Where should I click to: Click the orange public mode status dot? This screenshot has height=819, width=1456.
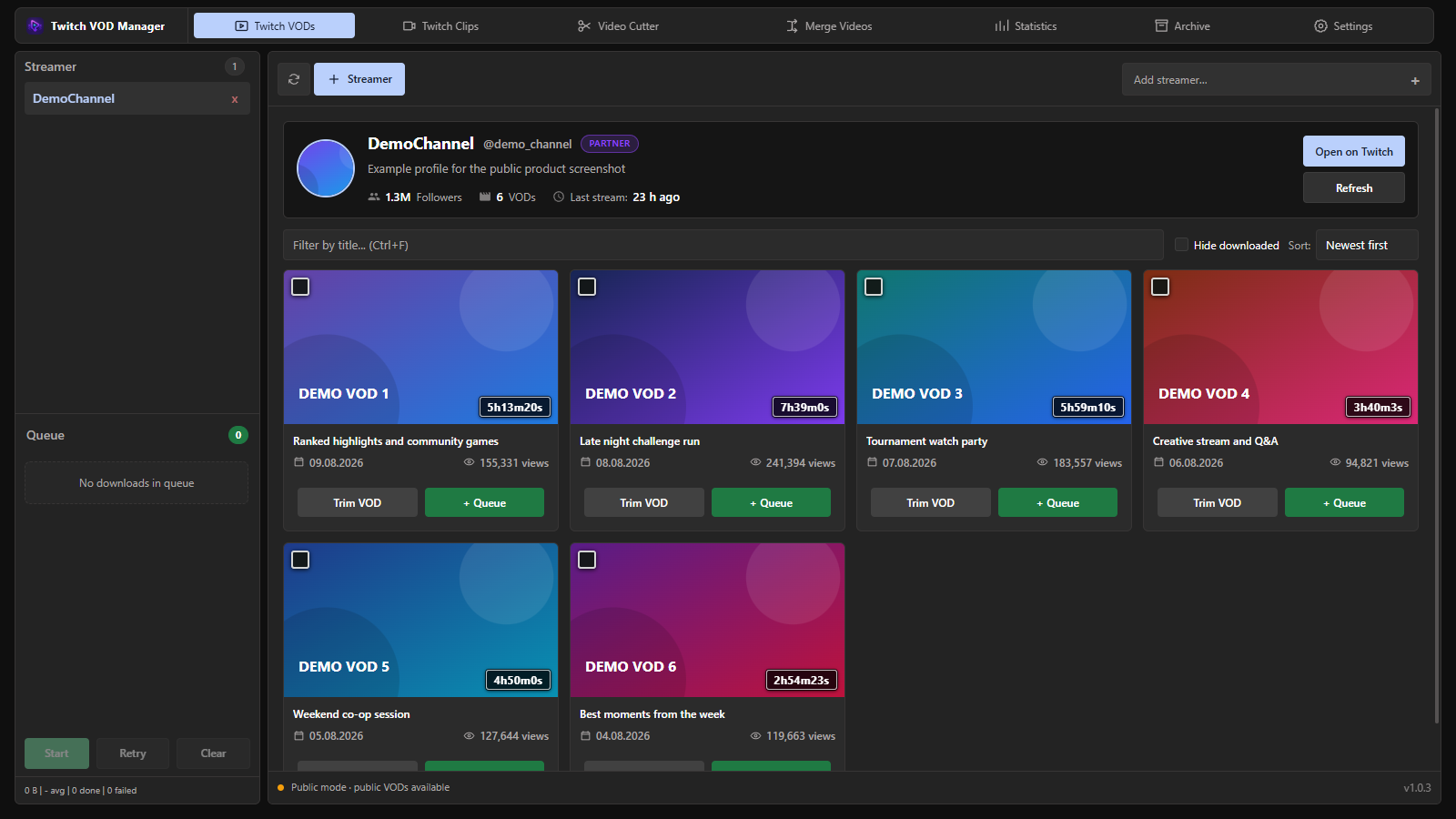(281, 788)
